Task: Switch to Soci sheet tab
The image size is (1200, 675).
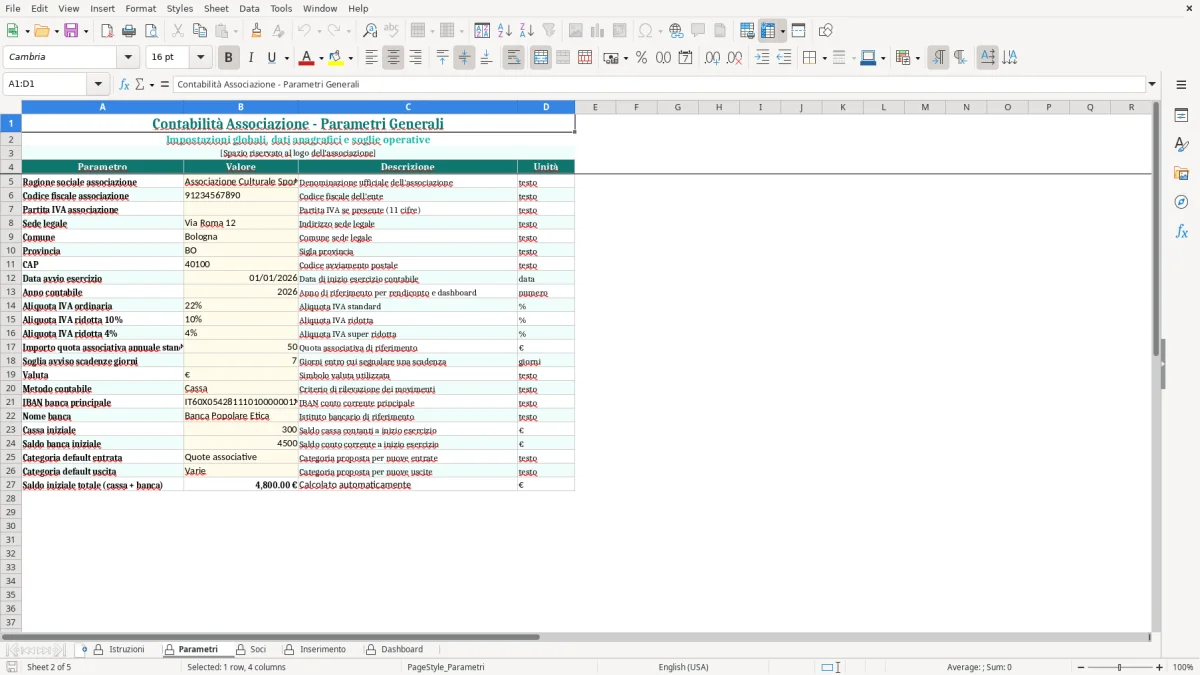Action: pyautogui.click(x=258, y=650)
